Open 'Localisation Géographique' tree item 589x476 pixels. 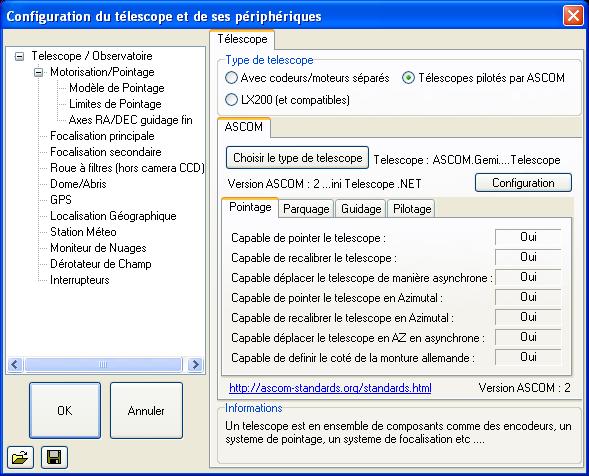[113, 216]
